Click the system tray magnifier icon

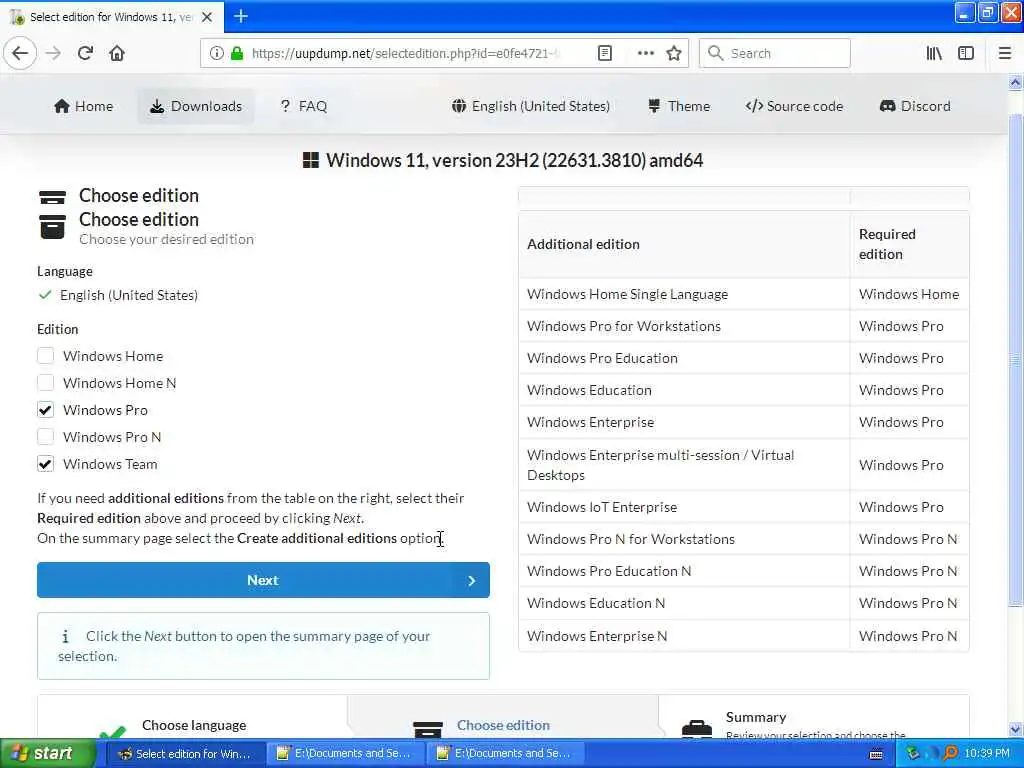(x=950, y=753)
